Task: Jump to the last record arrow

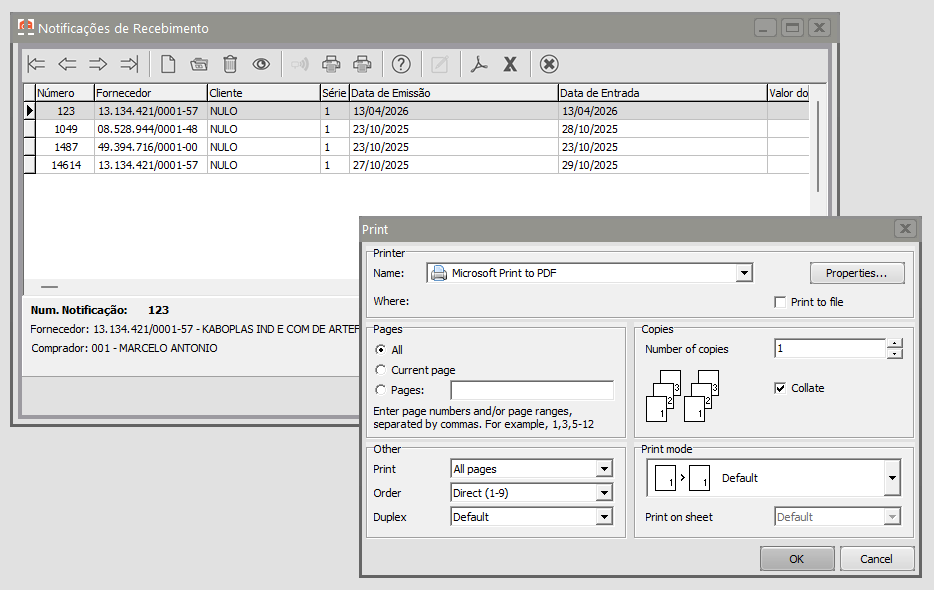Action: (x=129, y=64)
